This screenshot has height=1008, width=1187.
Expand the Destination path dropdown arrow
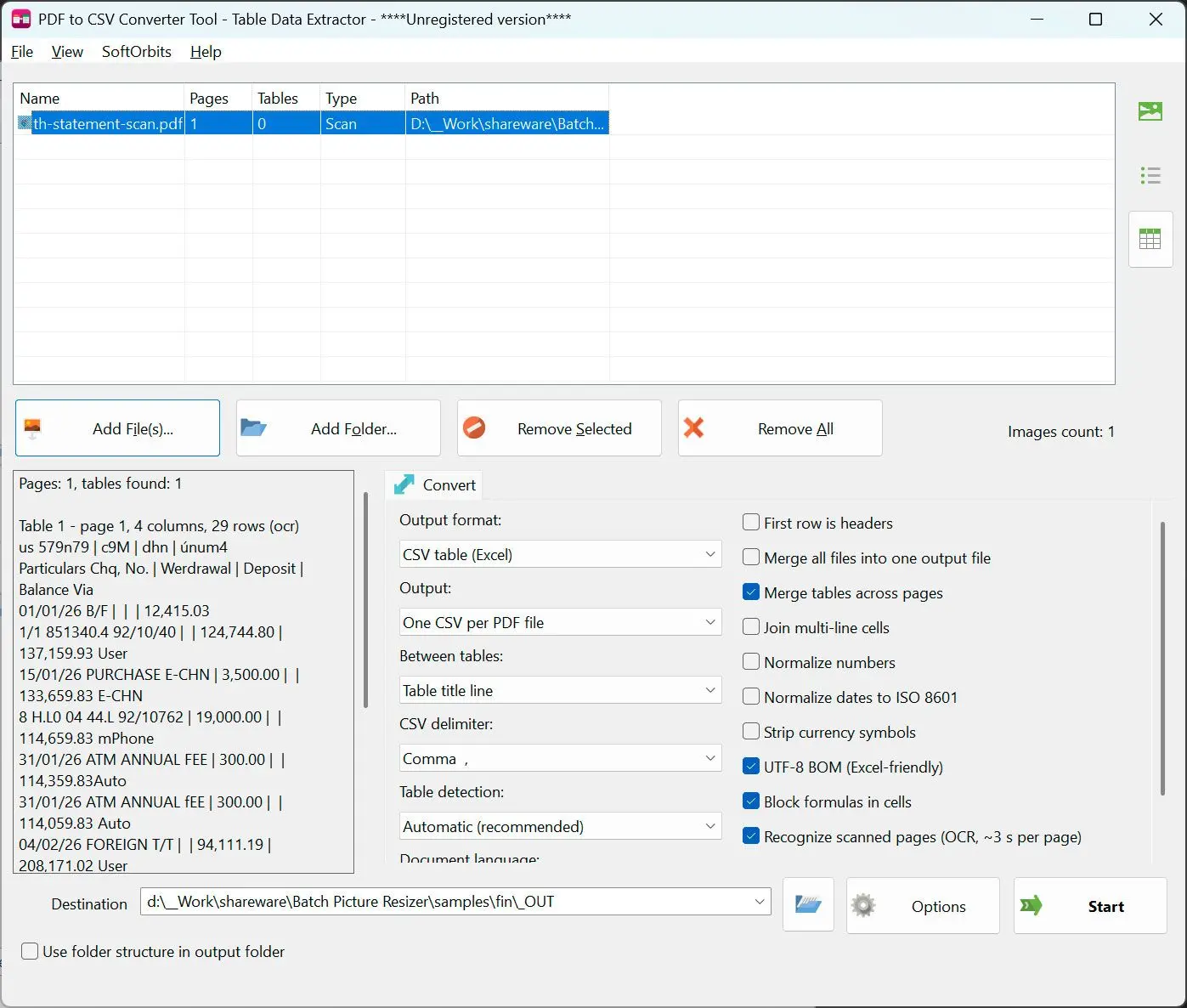tap(760, 901)
